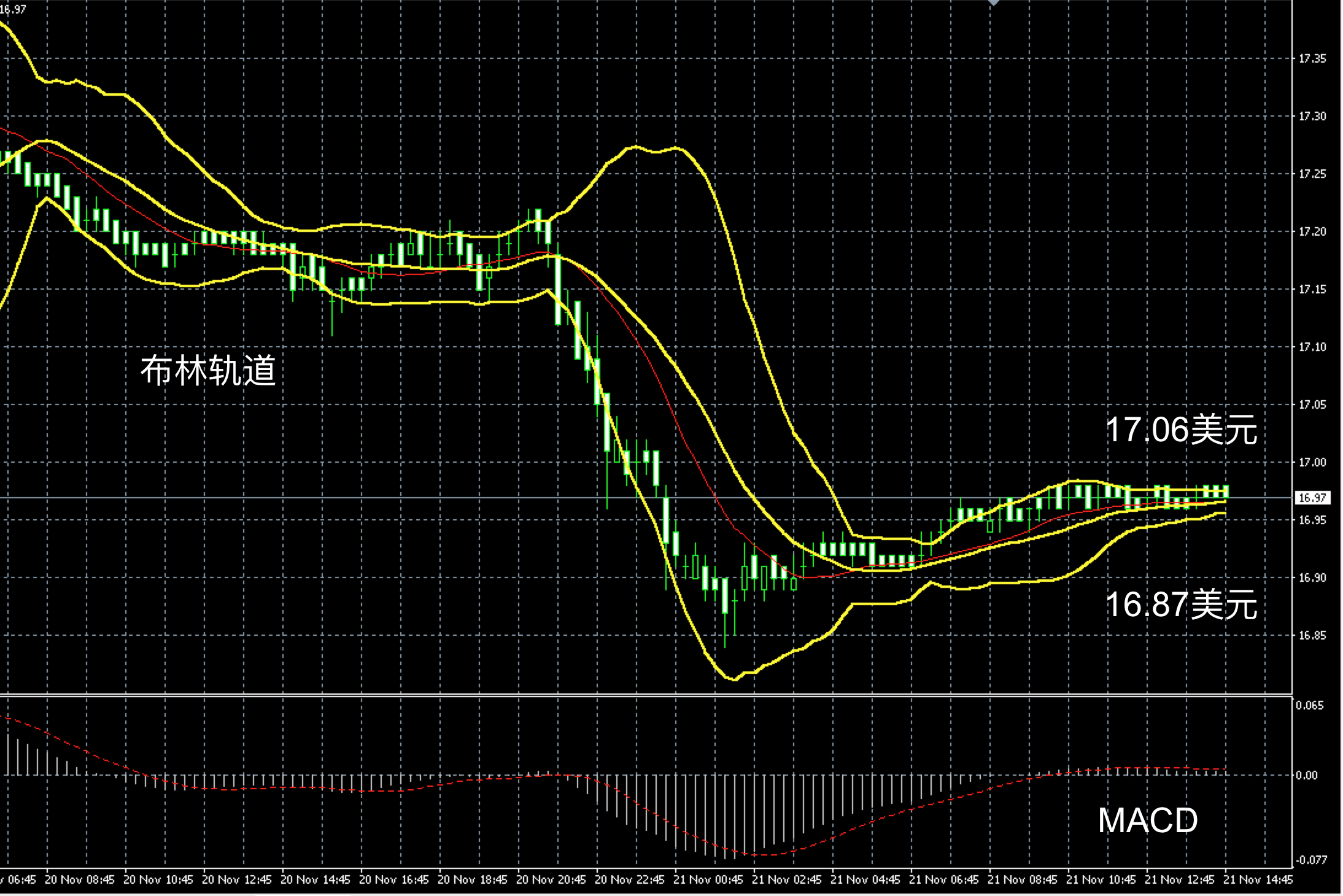Click the 17.35 price axis label
The image size is (1343, 896).
click(1312, 59)
